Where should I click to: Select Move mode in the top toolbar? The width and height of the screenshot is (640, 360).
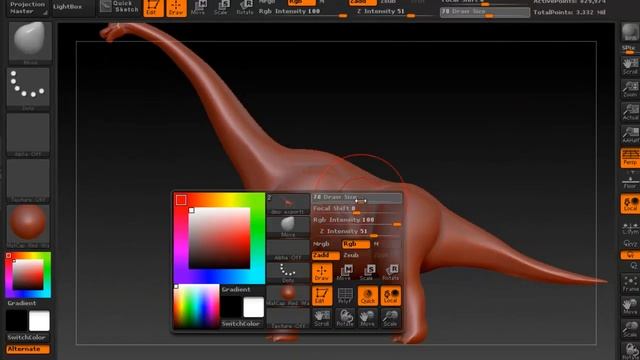pyautogui.click(x=198, y=8)
